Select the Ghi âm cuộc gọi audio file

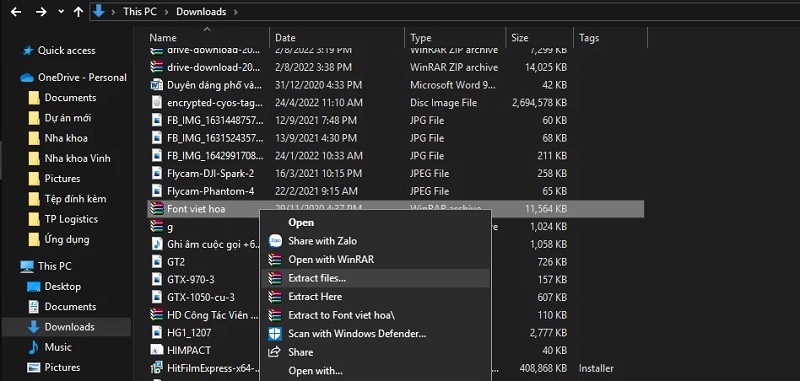[x=214, y=244]
